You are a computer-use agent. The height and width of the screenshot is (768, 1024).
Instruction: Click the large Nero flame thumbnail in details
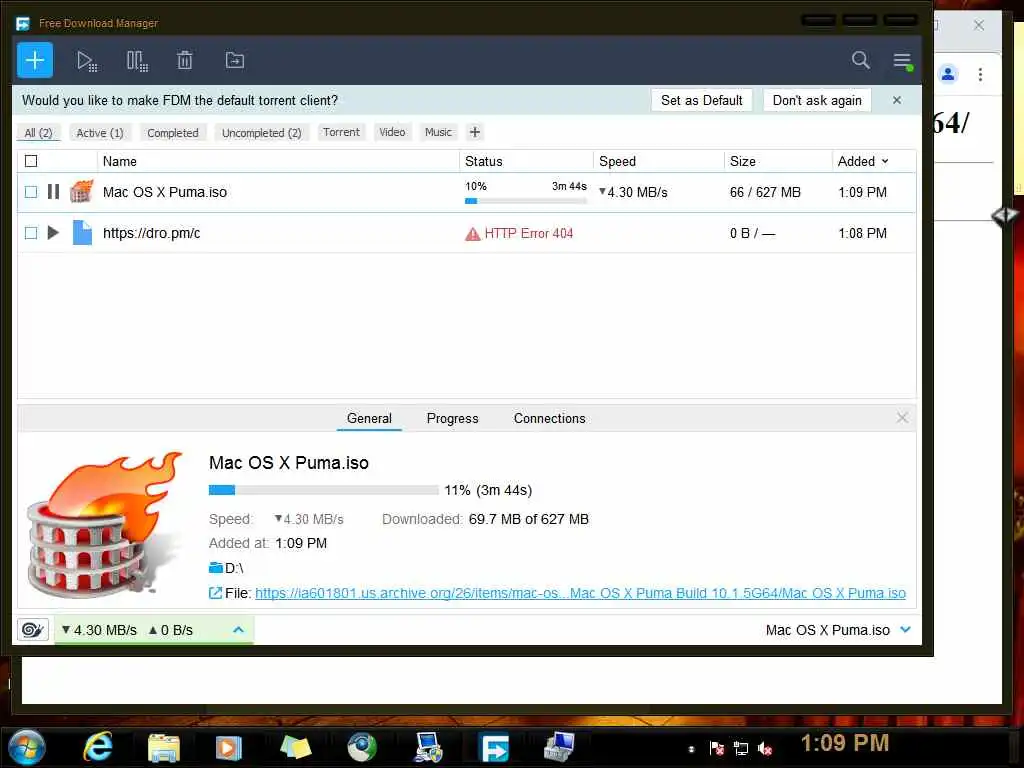104,524
